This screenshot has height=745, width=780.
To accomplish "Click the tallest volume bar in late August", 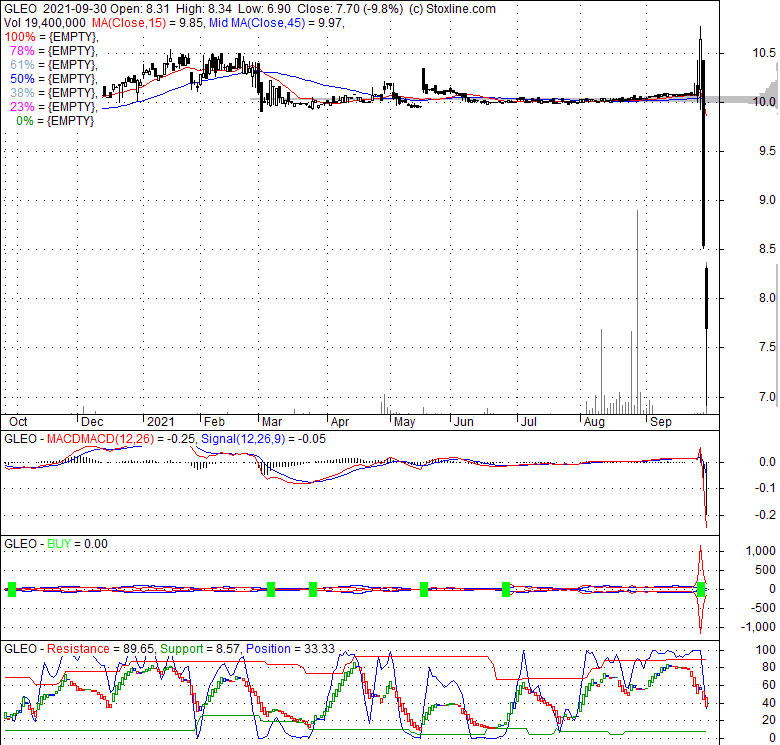I will 637,312.
